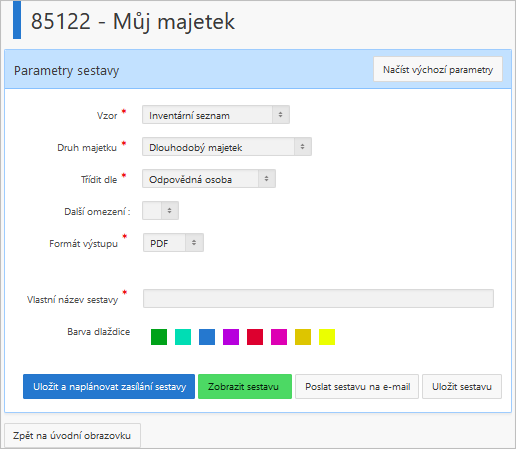
Task: Pick the purple tile color
Action: pyautogui.click(x=231, y=337)
